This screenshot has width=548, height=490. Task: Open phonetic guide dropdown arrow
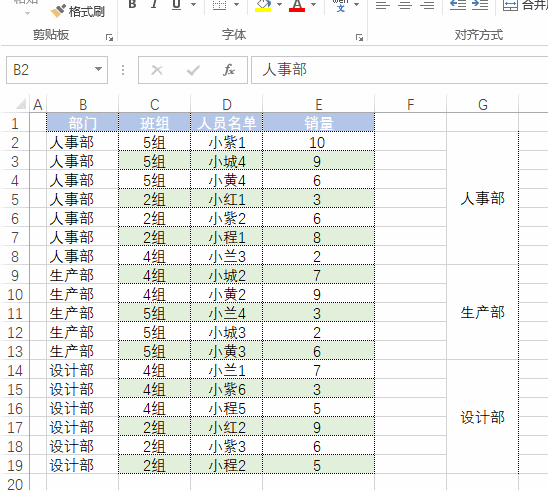click(356, 5)
